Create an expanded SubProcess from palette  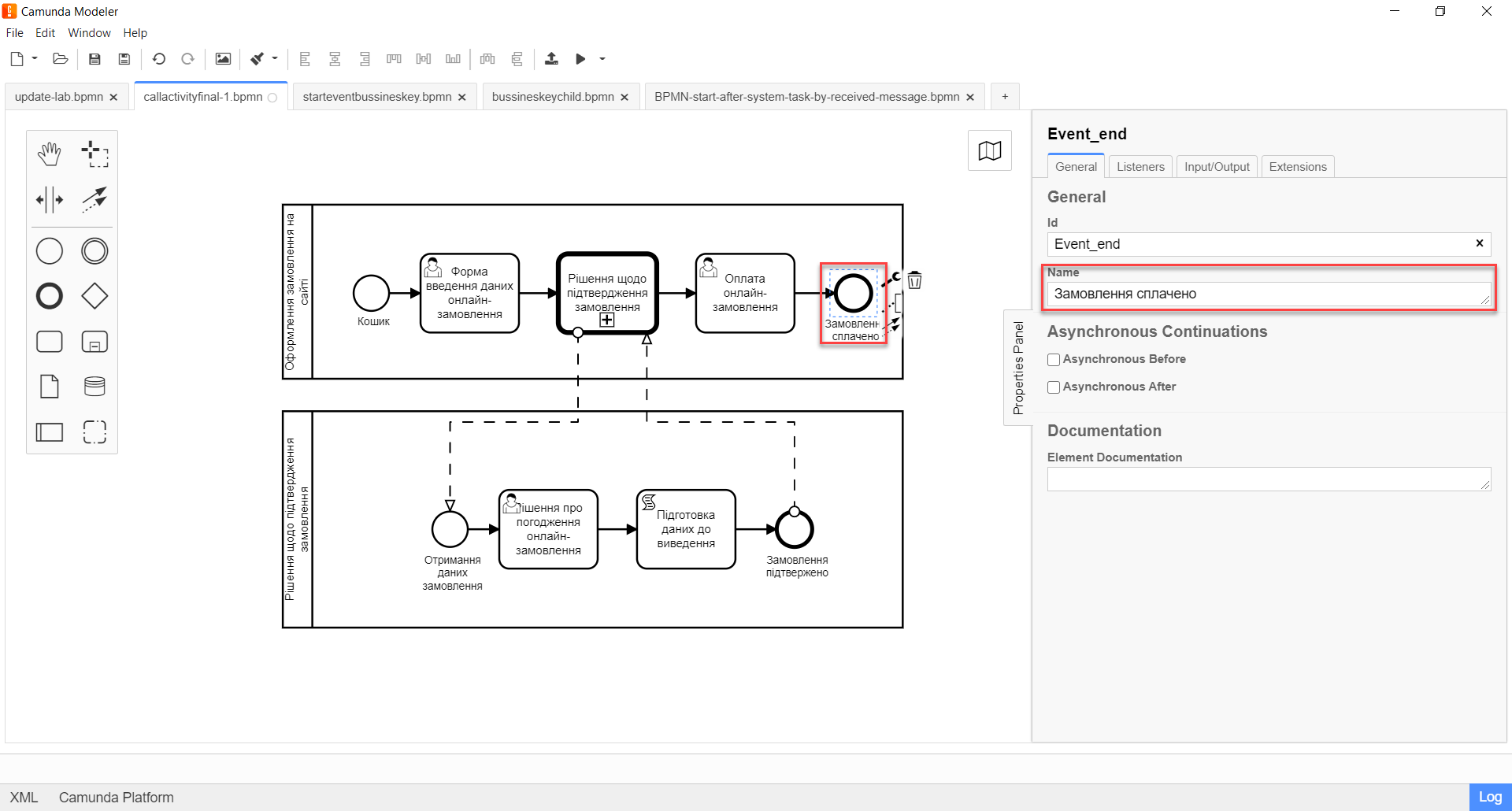[x=94, y=342]
